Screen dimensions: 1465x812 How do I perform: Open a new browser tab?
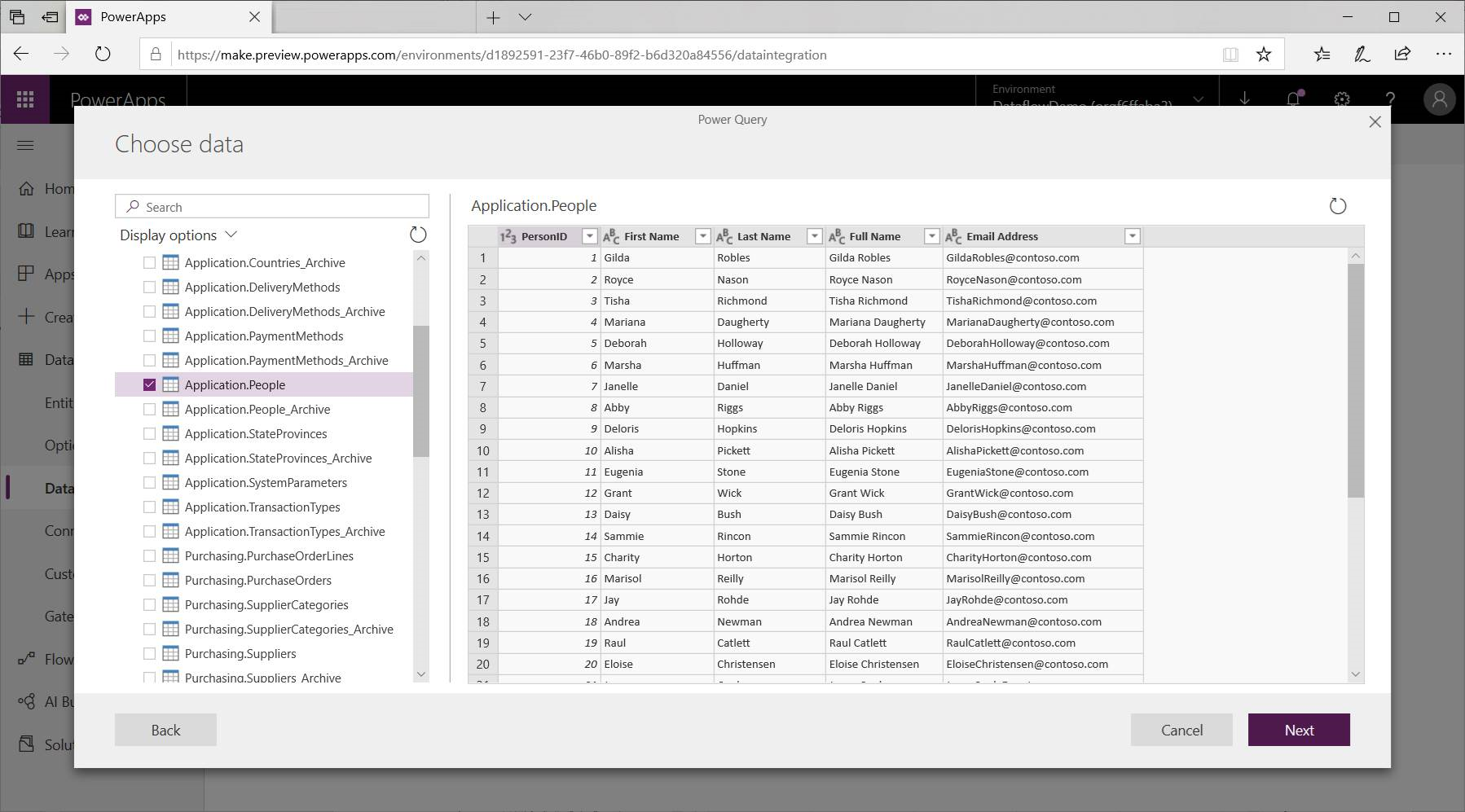click(494, 17)
